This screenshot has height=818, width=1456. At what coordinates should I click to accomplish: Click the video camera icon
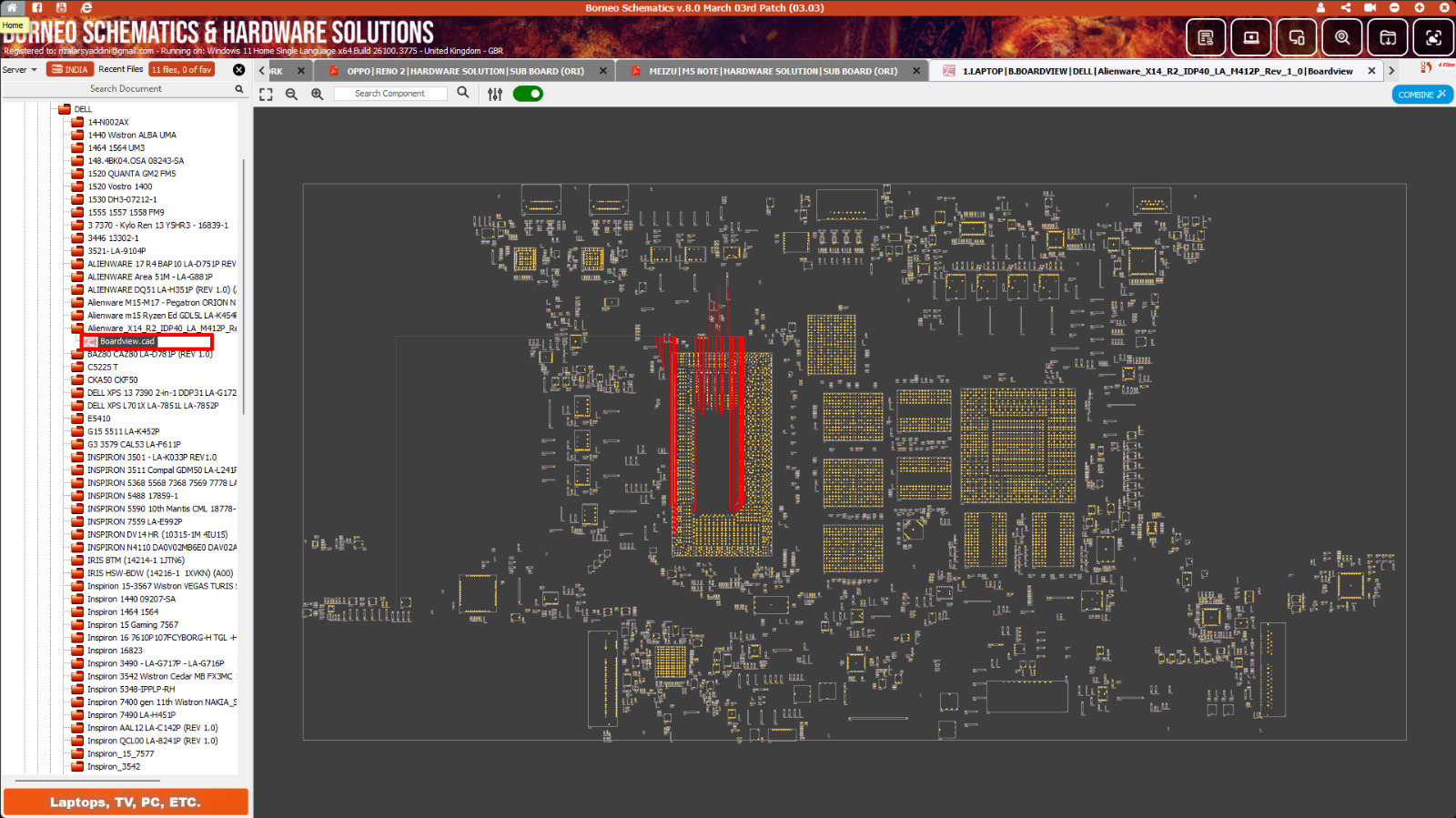[1370, 7]
